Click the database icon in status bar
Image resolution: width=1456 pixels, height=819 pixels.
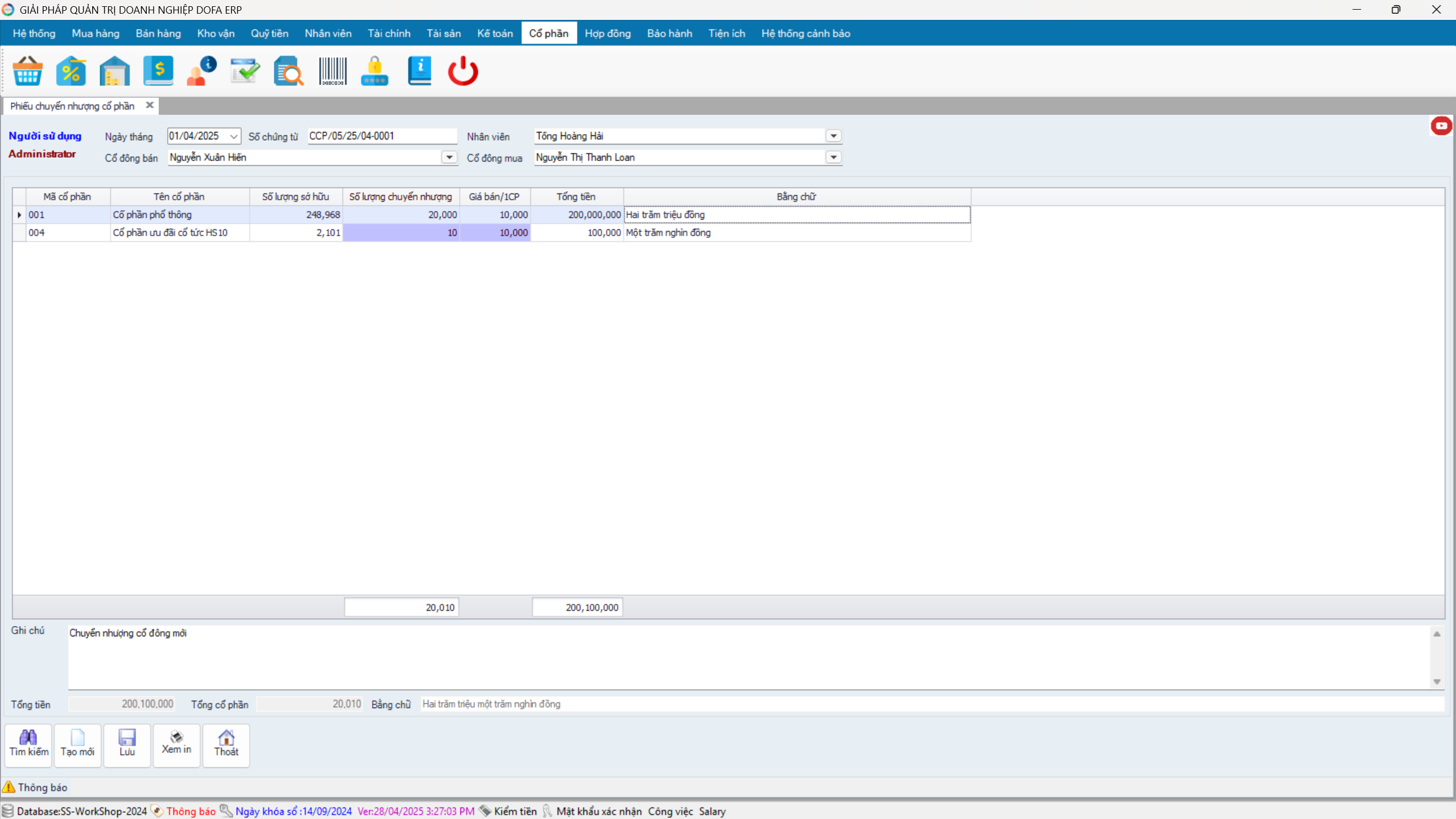8,811
